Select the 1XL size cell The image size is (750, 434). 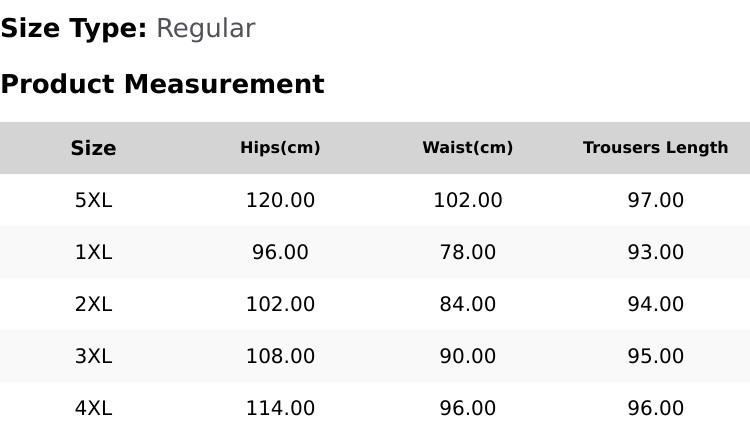[93, 252]
